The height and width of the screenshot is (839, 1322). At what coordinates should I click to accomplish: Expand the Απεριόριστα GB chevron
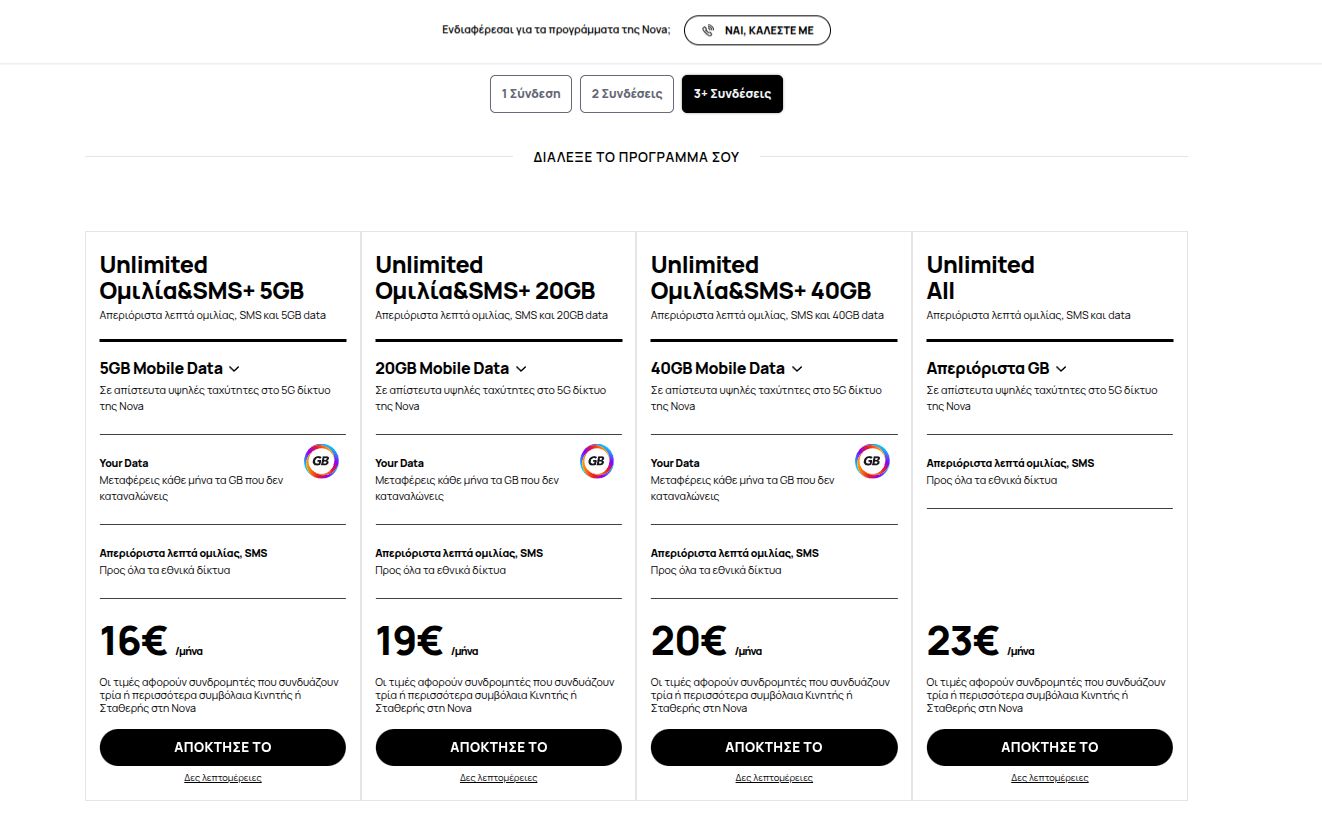tap(1061, 369)
